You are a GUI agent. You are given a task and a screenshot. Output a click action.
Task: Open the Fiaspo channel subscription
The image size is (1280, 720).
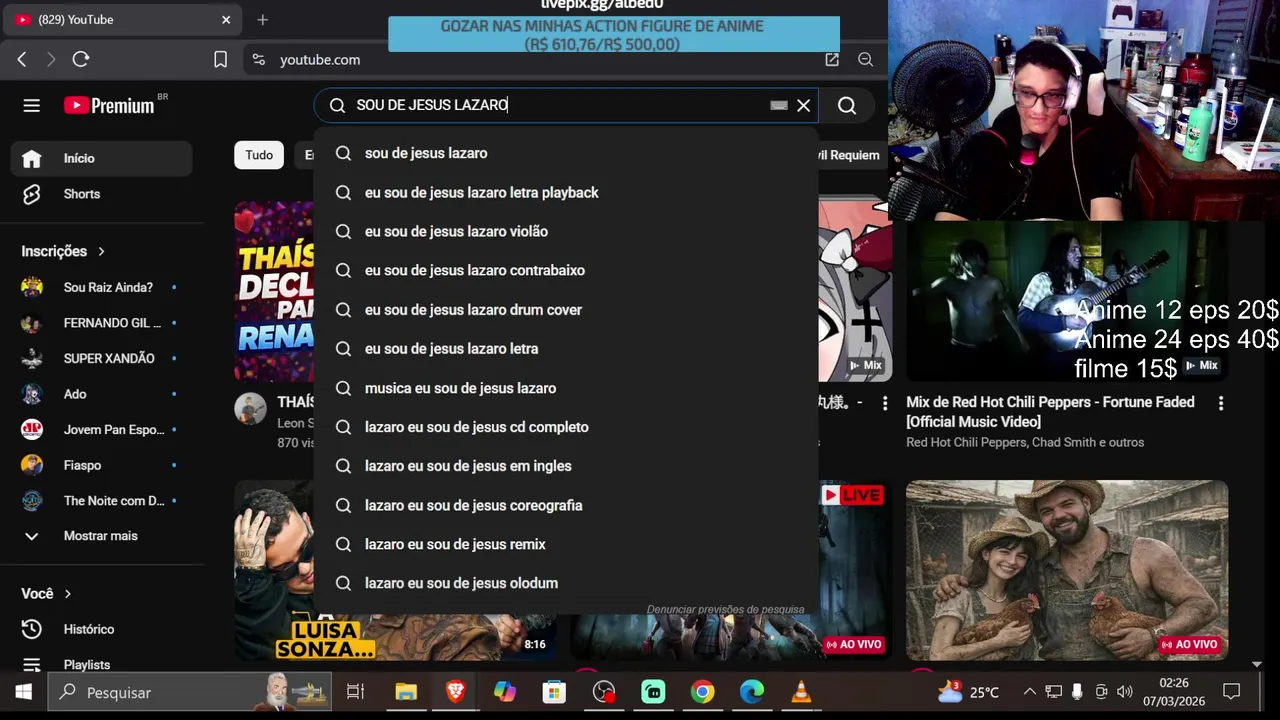click(101, 465)
